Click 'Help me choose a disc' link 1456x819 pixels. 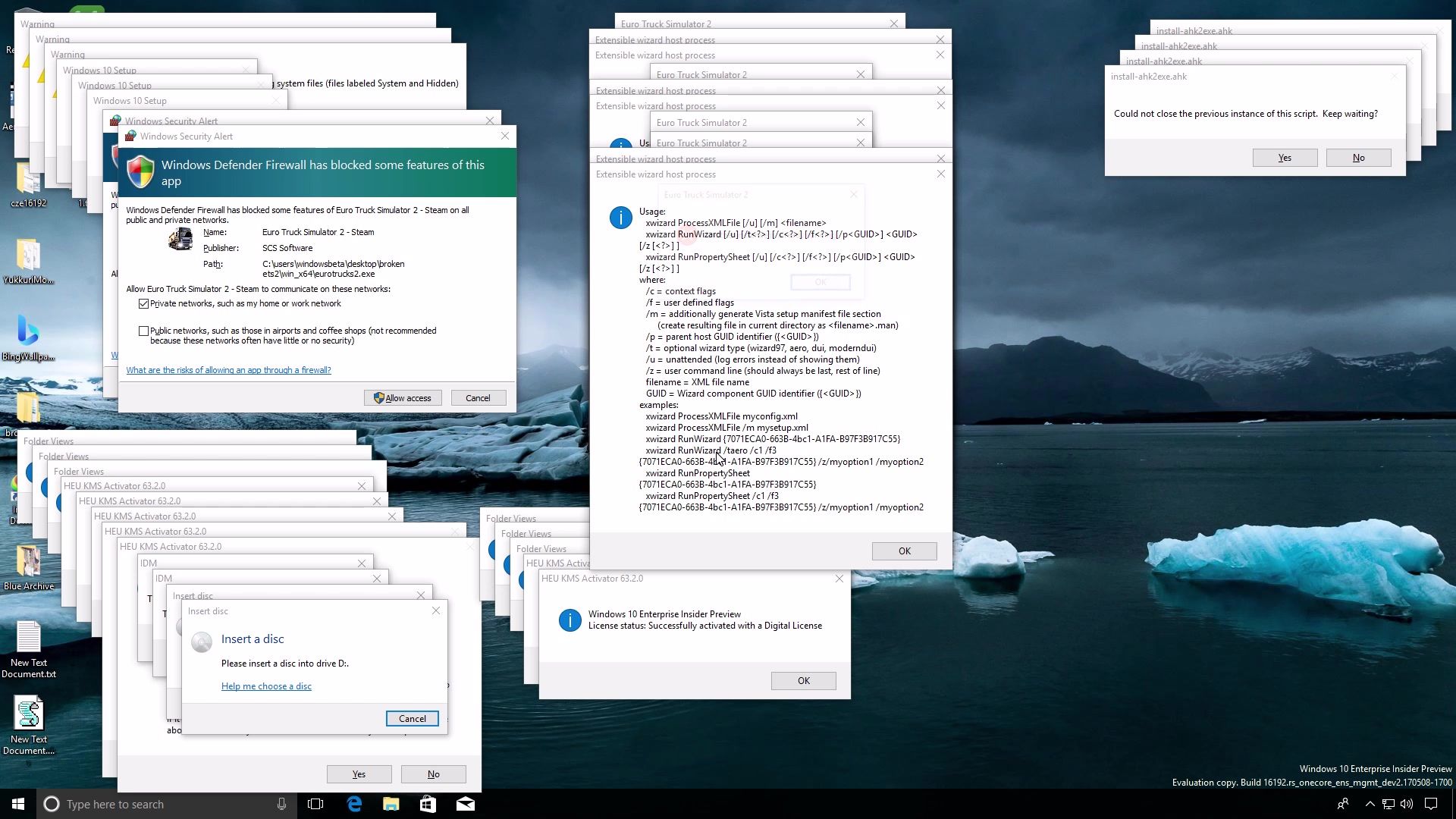[x=266, y=686]
